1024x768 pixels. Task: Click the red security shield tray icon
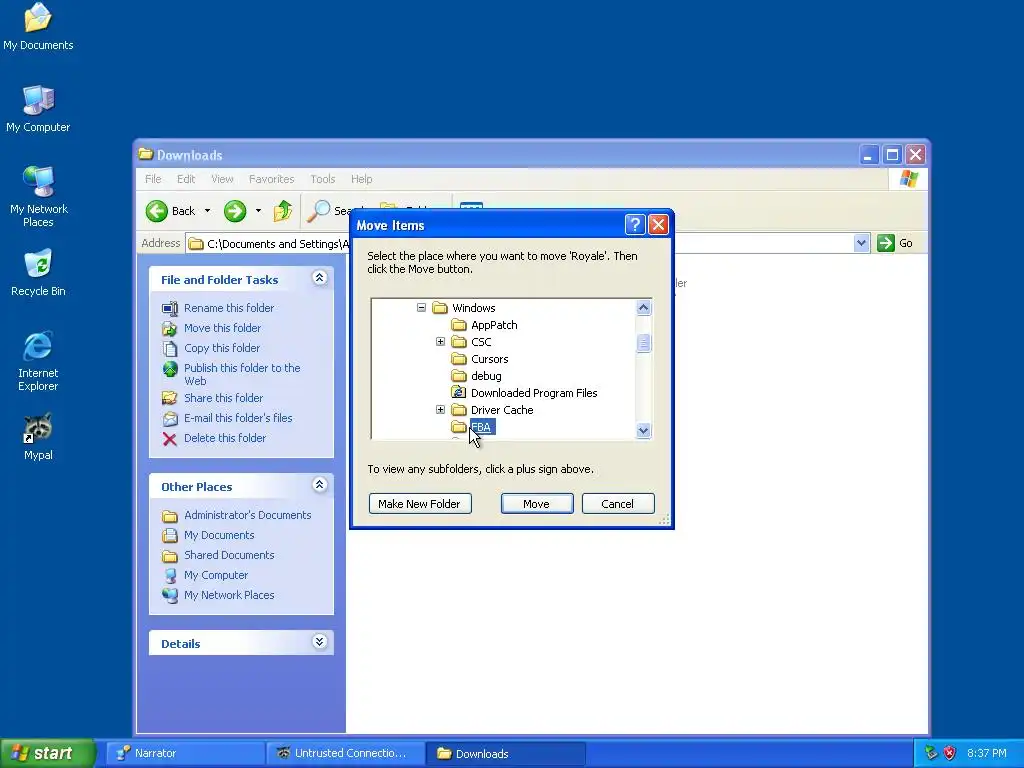[950, 753]
